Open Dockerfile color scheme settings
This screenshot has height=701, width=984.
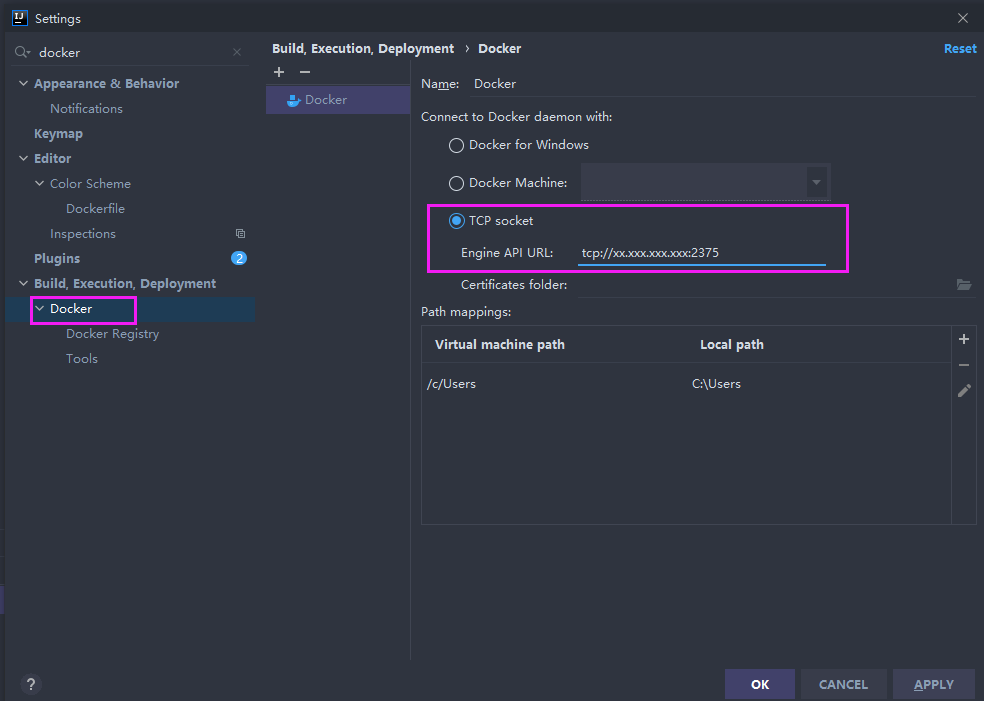coord(95,208)
